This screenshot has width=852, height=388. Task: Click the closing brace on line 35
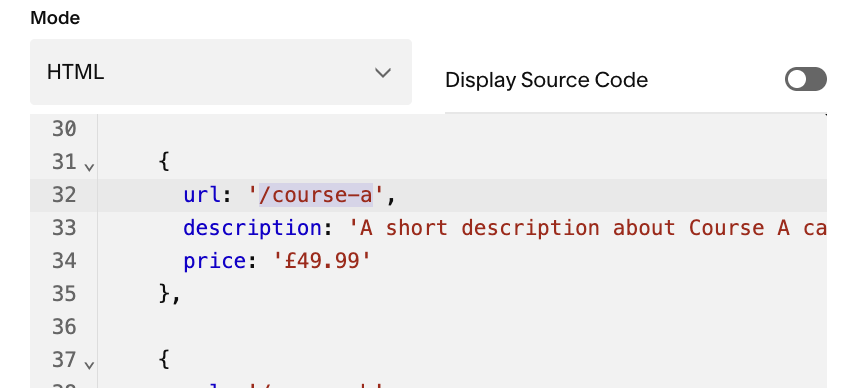(x=164, y=294)
